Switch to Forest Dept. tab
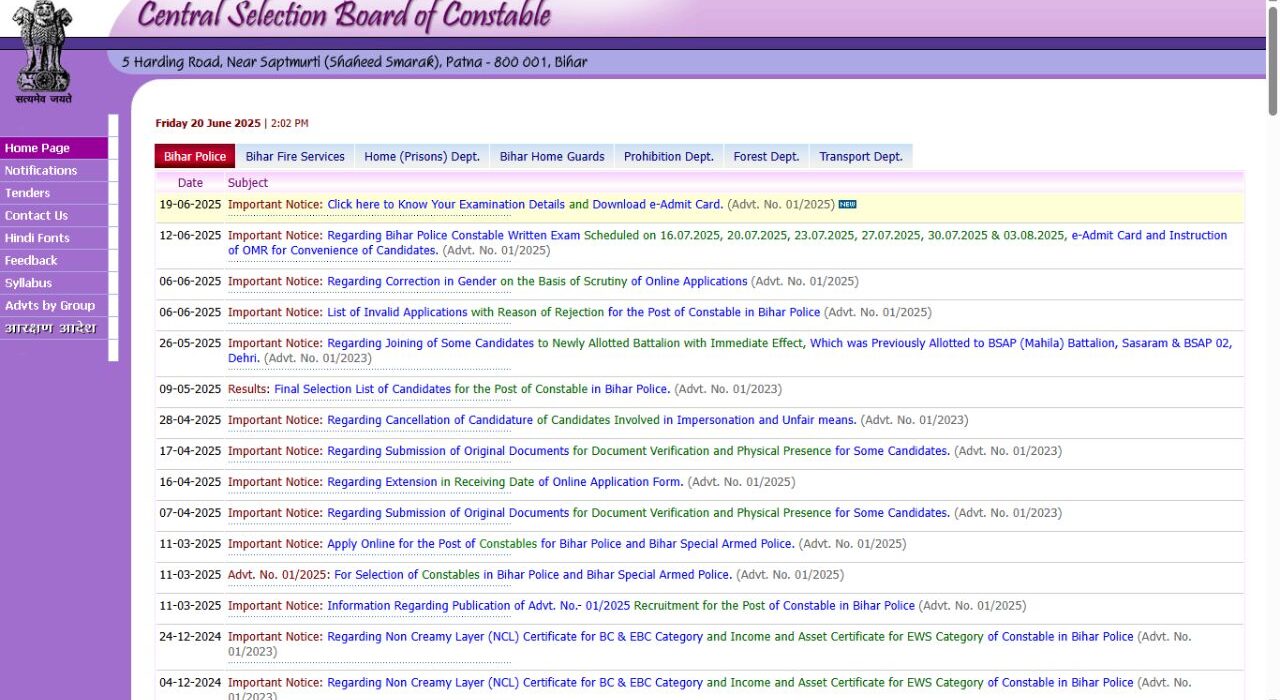This screenshot has height=700, width=1280. (x=766, y=156)
